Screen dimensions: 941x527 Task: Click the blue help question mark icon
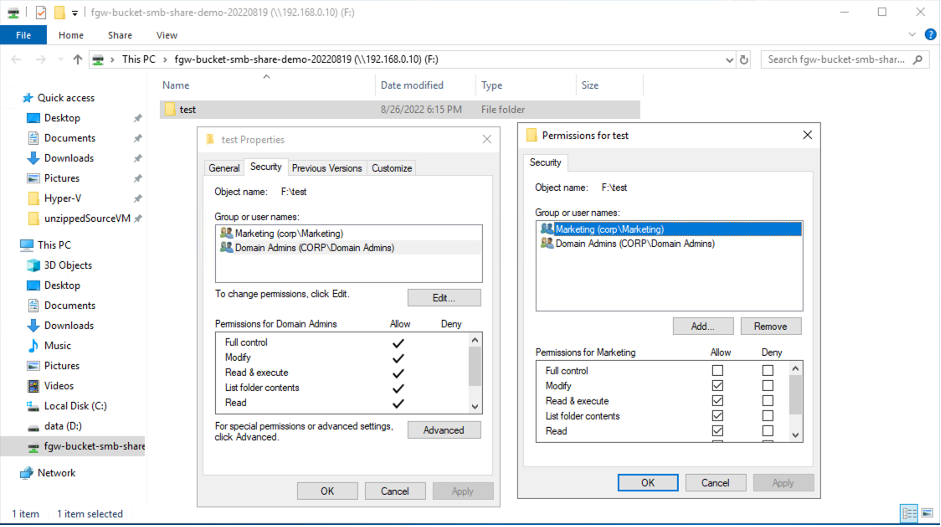[930, 35]
